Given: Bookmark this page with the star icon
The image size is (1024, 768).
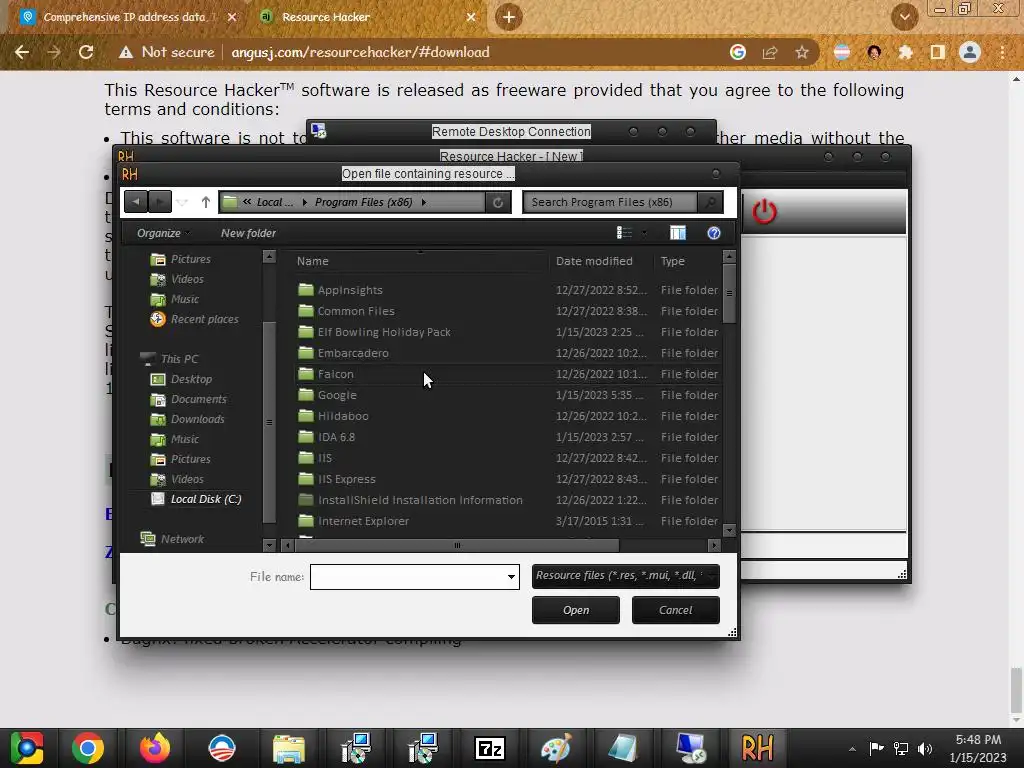Looking at the screenshot, I should point(802,52).
